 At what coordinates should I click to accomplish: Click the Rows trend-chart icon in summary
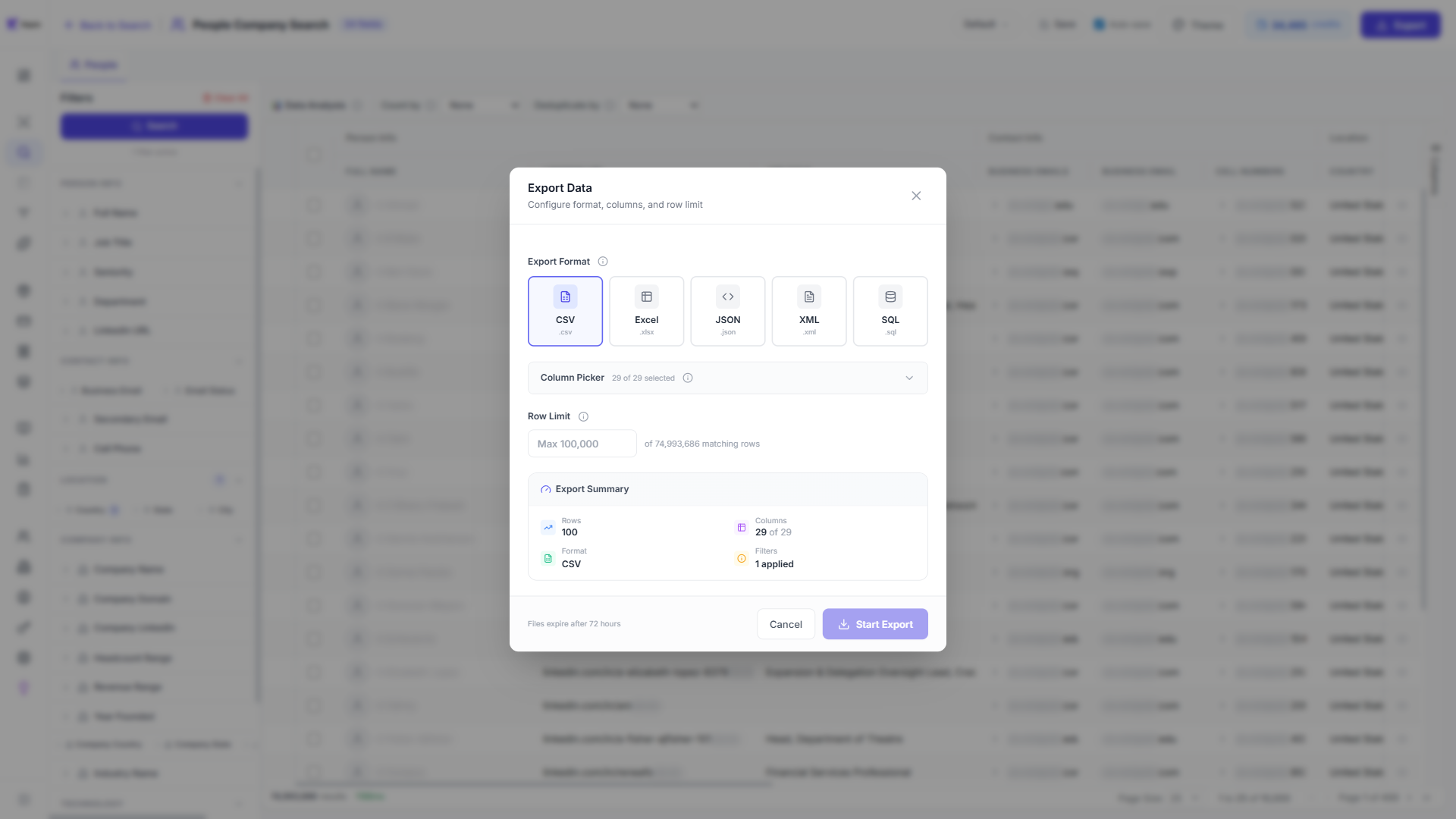pyautogui.click(x=548, y=527)
